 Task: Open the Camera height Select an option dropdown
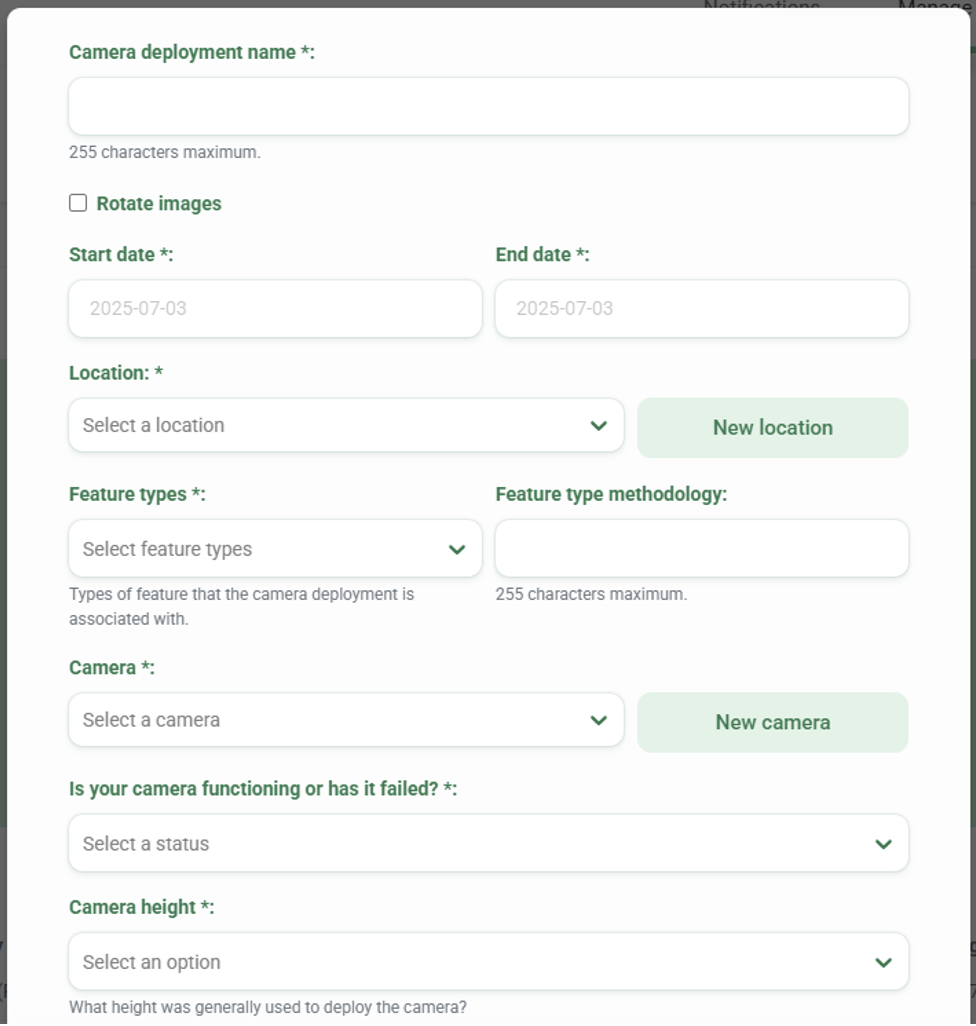click(x=470, y=962)
